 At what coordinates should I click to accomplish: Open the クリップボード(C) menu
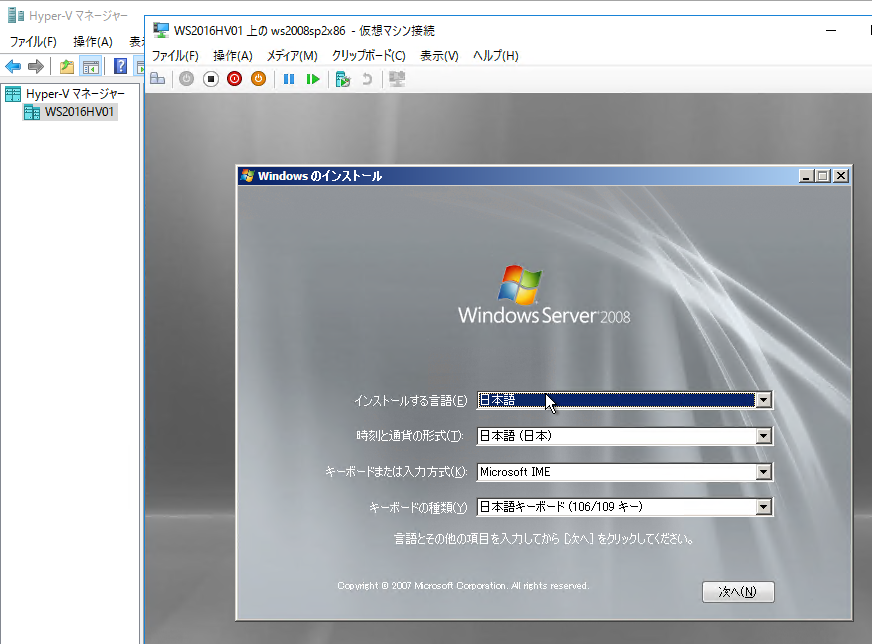(x=369, y=56)
